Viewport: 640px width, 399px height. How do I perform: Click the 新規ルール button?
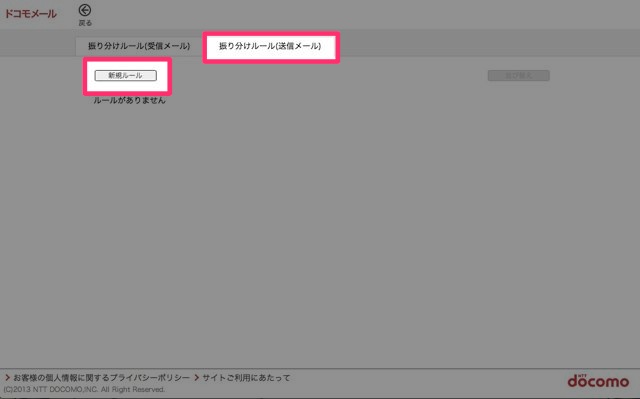click(x=126, y=75)
